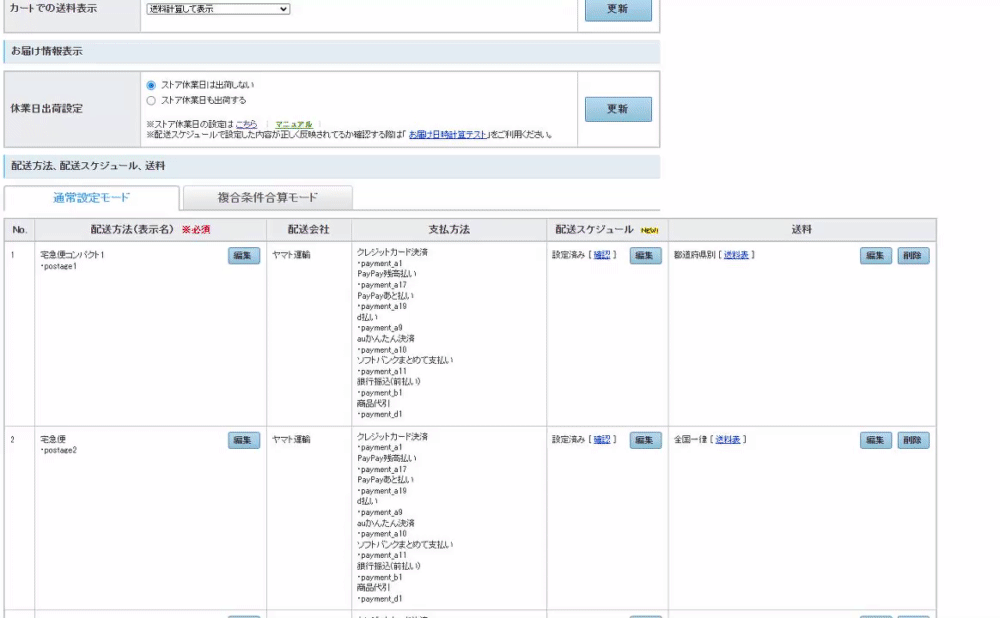Open the お届け日時計算テスト link
The height and width of the screenshot is (618, 1000).
(448, 134)
